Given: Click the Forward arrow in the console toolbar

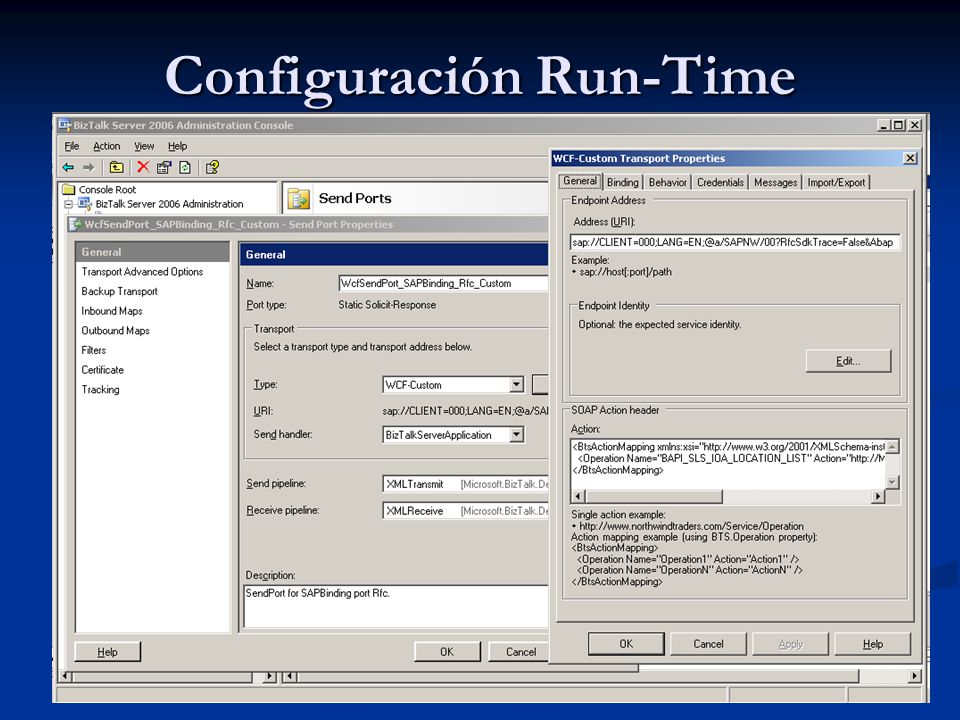Looking at the screenshot, I should [89, 167].
